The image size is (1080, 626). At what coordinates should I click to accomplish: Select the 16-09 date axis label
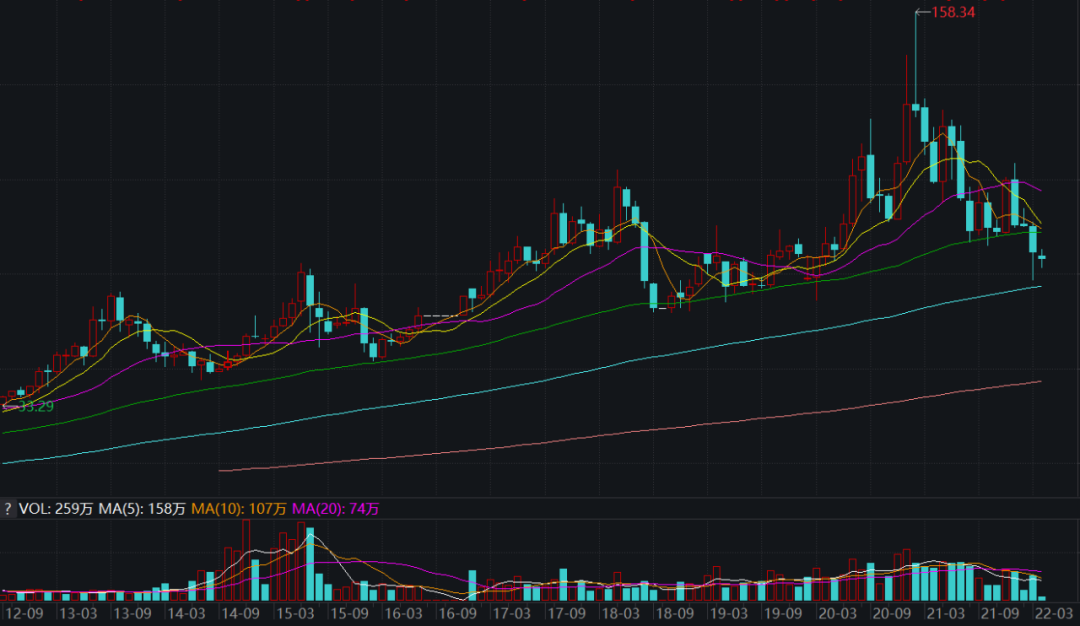458,613
